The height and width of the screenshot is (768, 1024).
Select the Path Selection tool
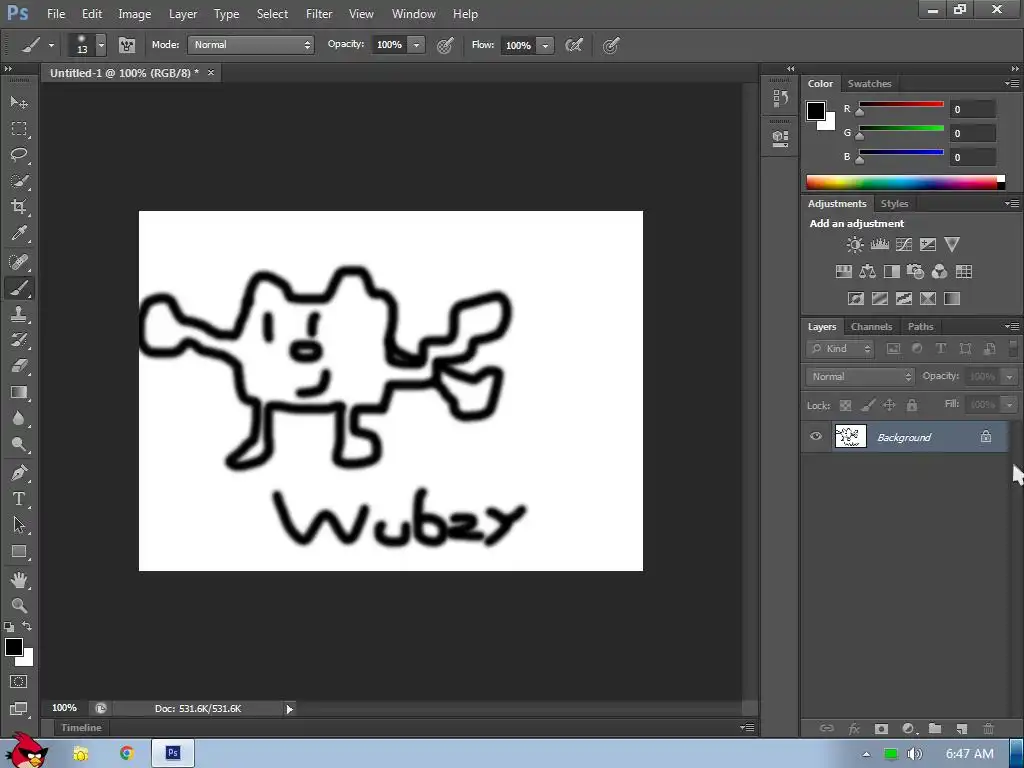point(19,525)
